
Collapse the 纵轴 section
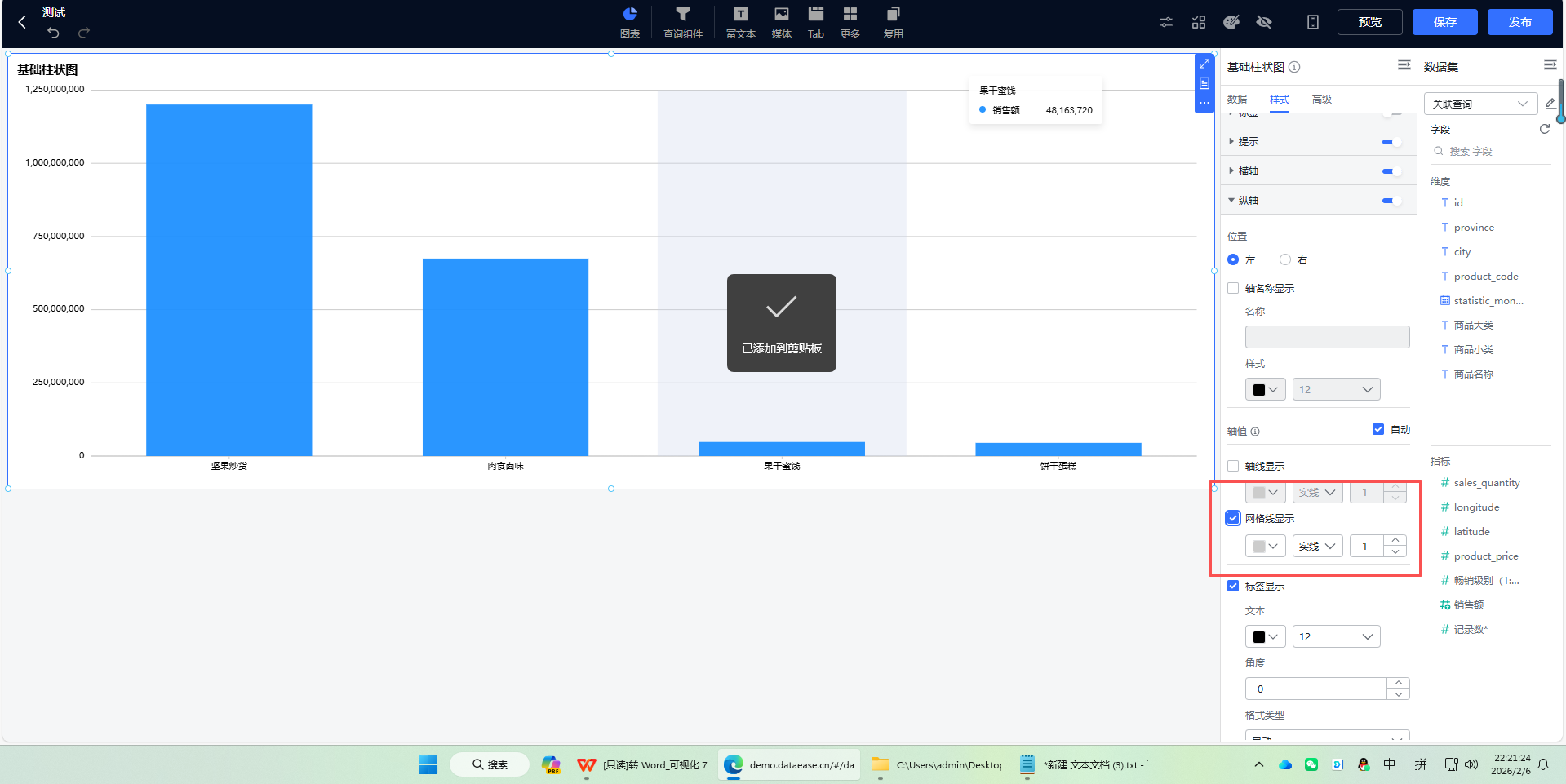[x=1231, y=201]
